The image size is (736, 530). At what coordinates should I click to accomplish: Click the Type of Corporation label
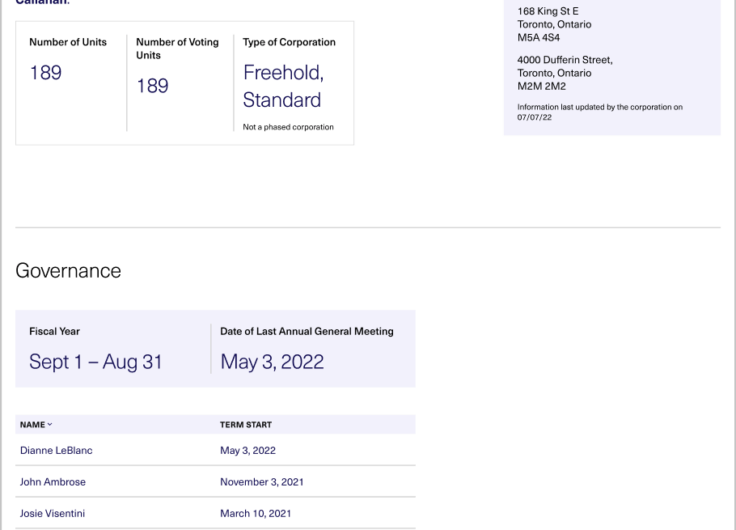point(289,42)
